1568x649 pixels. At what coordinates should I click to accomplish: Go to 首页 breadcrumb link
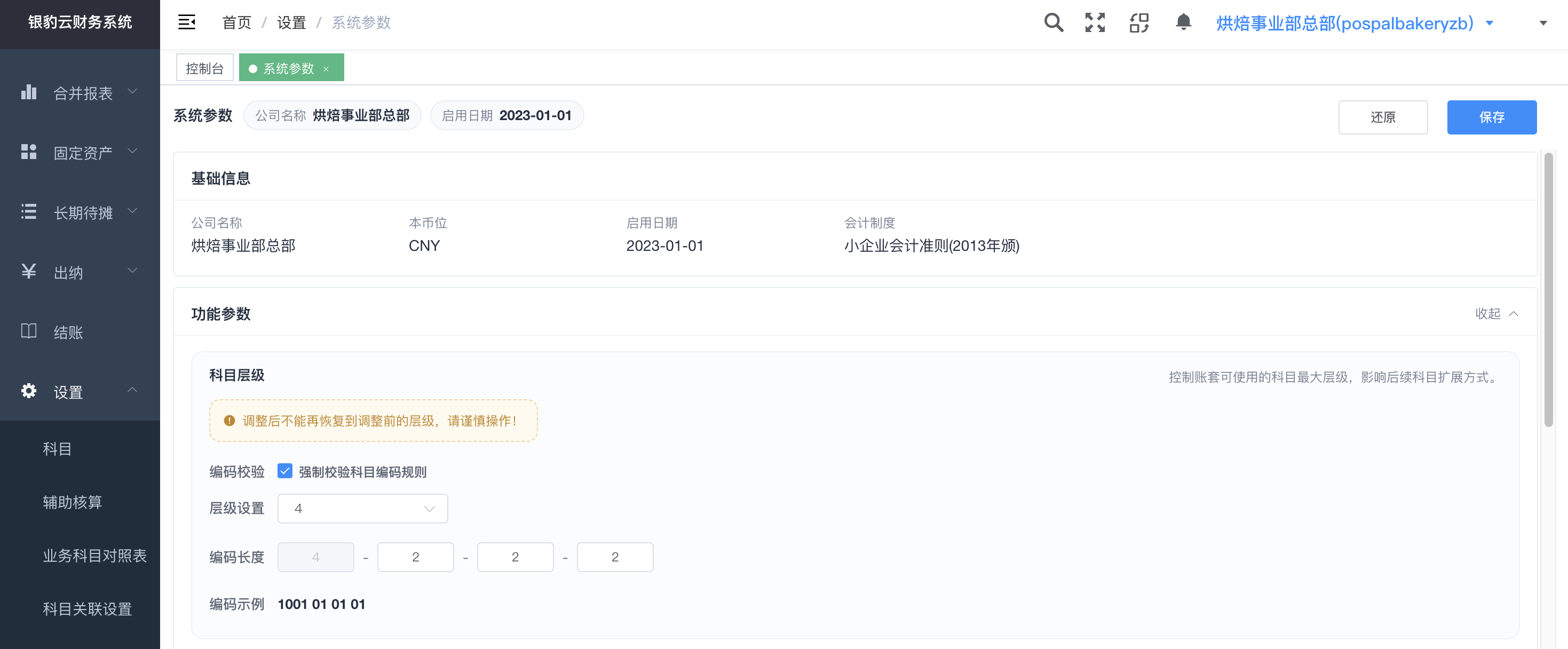[237, 22]
